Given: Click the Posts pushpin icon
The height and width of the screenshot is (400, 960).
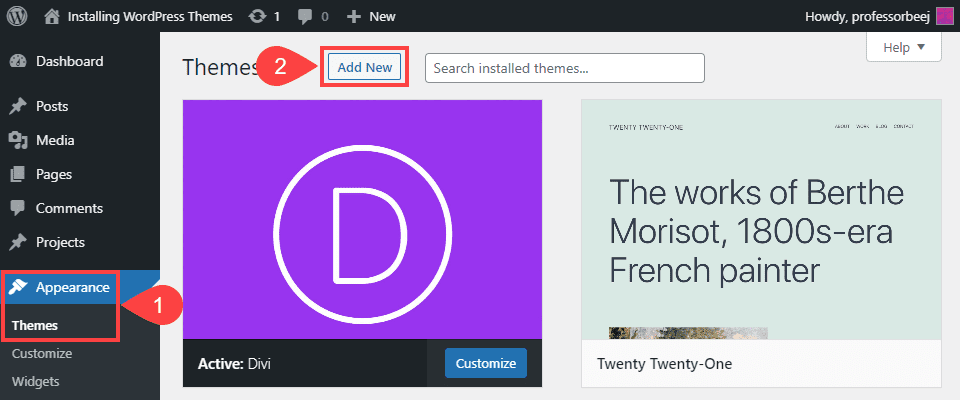Looking at the screenshot, I should tap(18, 106).
